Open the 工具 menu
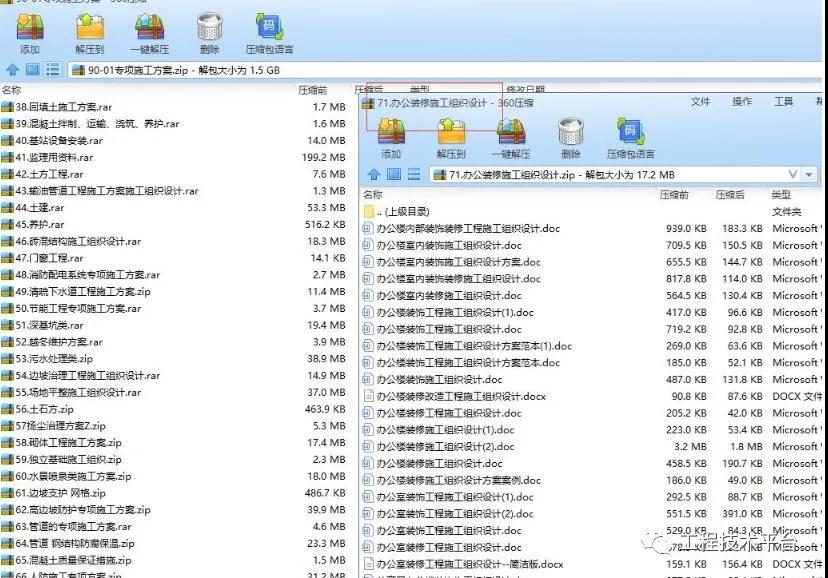 (783, 102)
